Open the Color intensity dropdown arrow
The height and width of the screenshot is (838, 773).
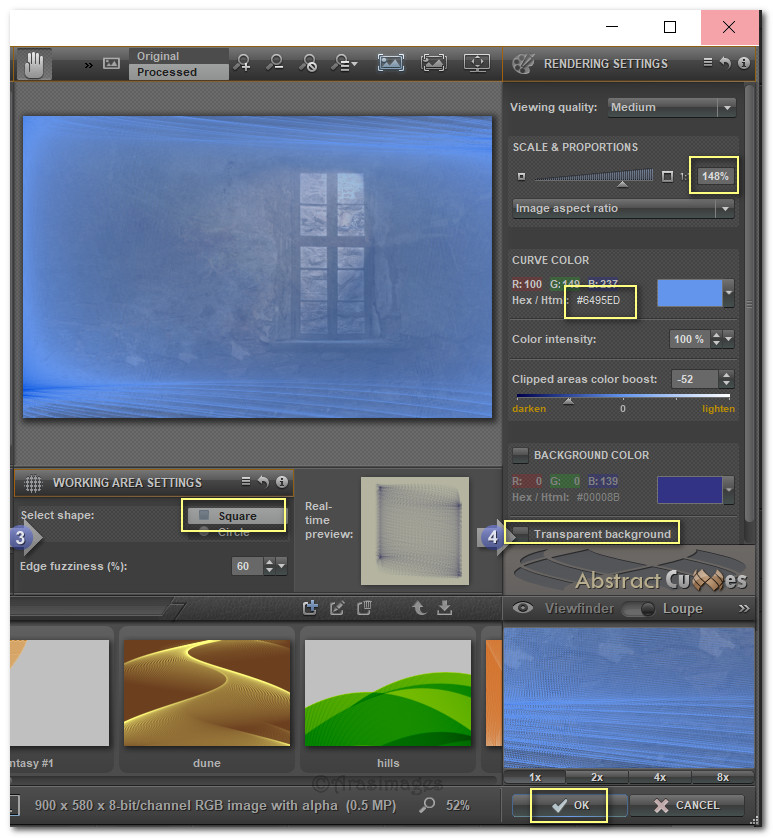point(728,339)
